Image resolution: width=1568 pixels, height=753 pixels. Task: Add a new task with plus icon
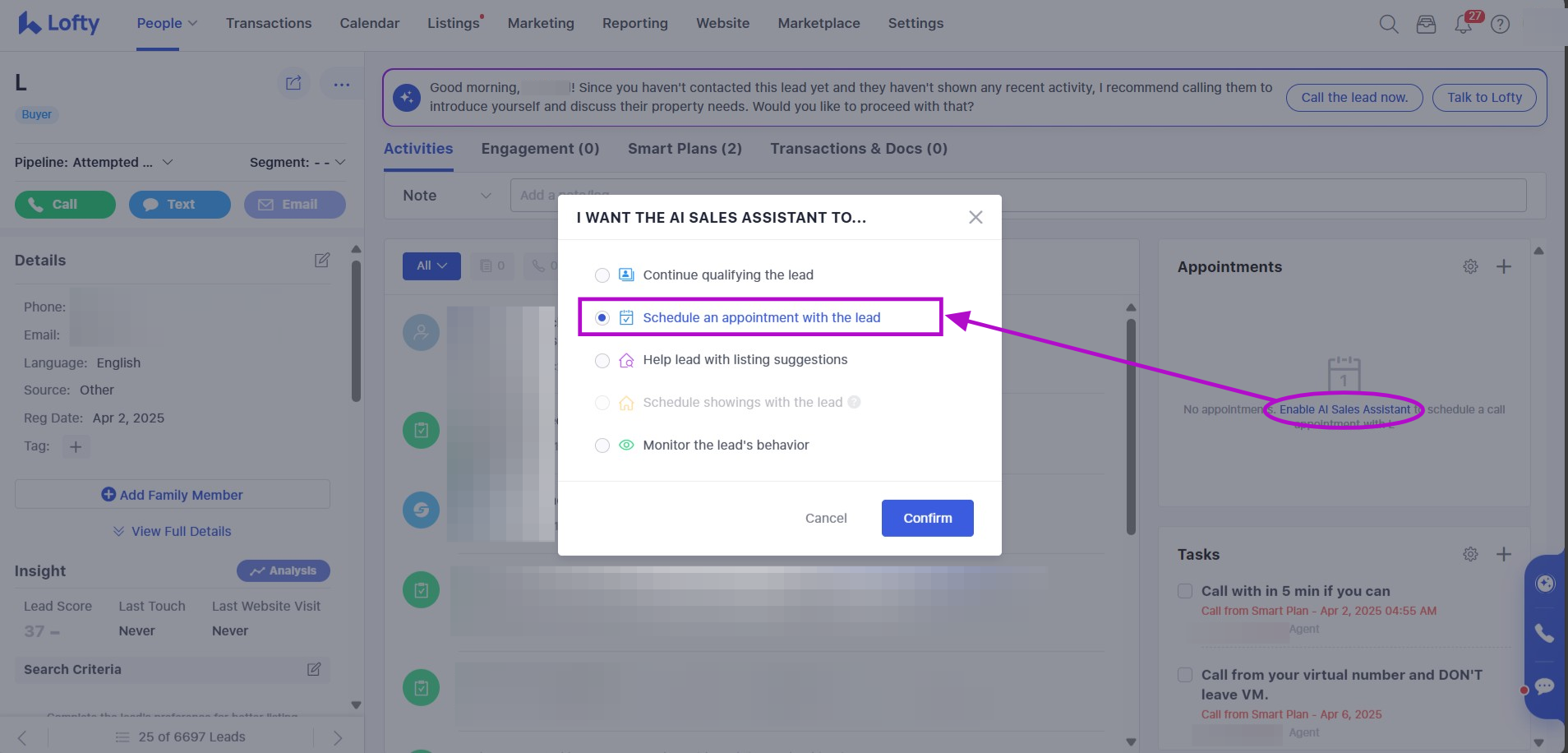(x=1503, y=554)
